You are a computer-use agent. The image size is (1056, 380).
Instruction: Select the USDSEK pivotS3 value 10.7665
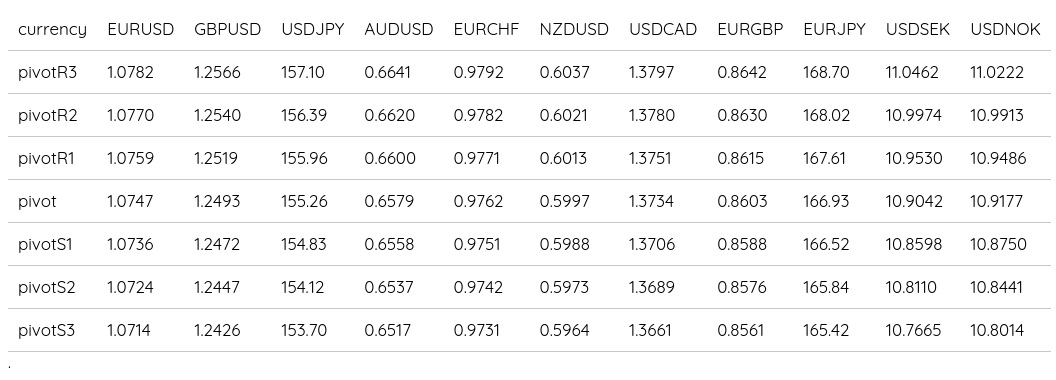point(913,330)
